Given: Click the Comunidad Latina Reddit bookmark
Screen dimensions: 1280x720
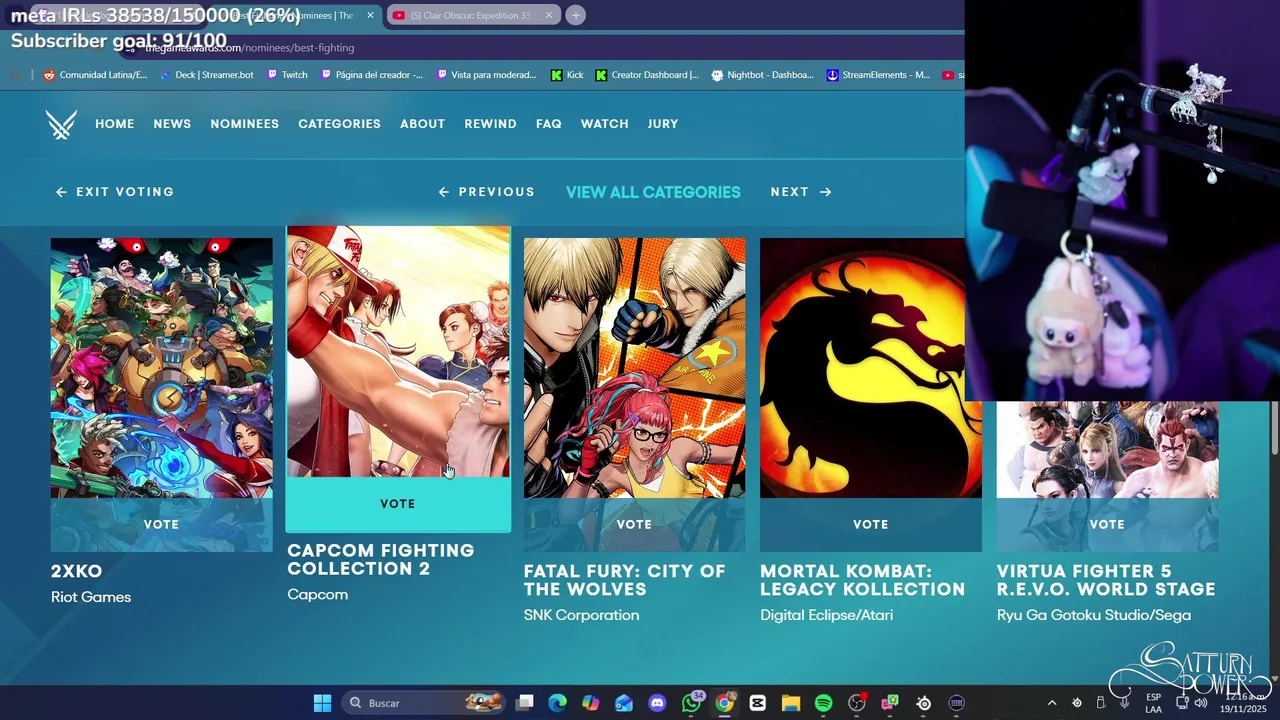Looking at the screenshot, I should (x=95, y=75).
